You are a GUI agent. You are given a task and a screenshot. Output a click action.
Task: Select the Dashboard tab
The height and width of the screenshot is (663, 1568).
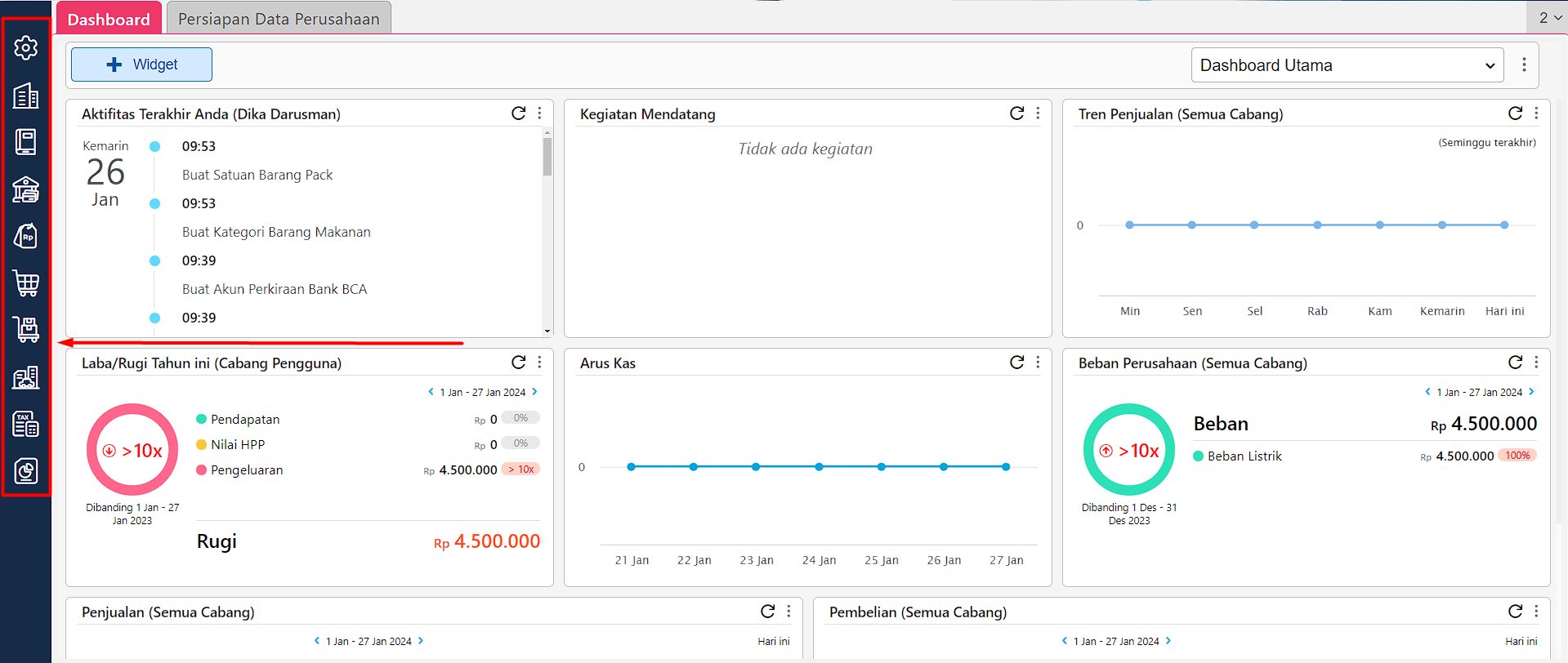tap(109, 18)
